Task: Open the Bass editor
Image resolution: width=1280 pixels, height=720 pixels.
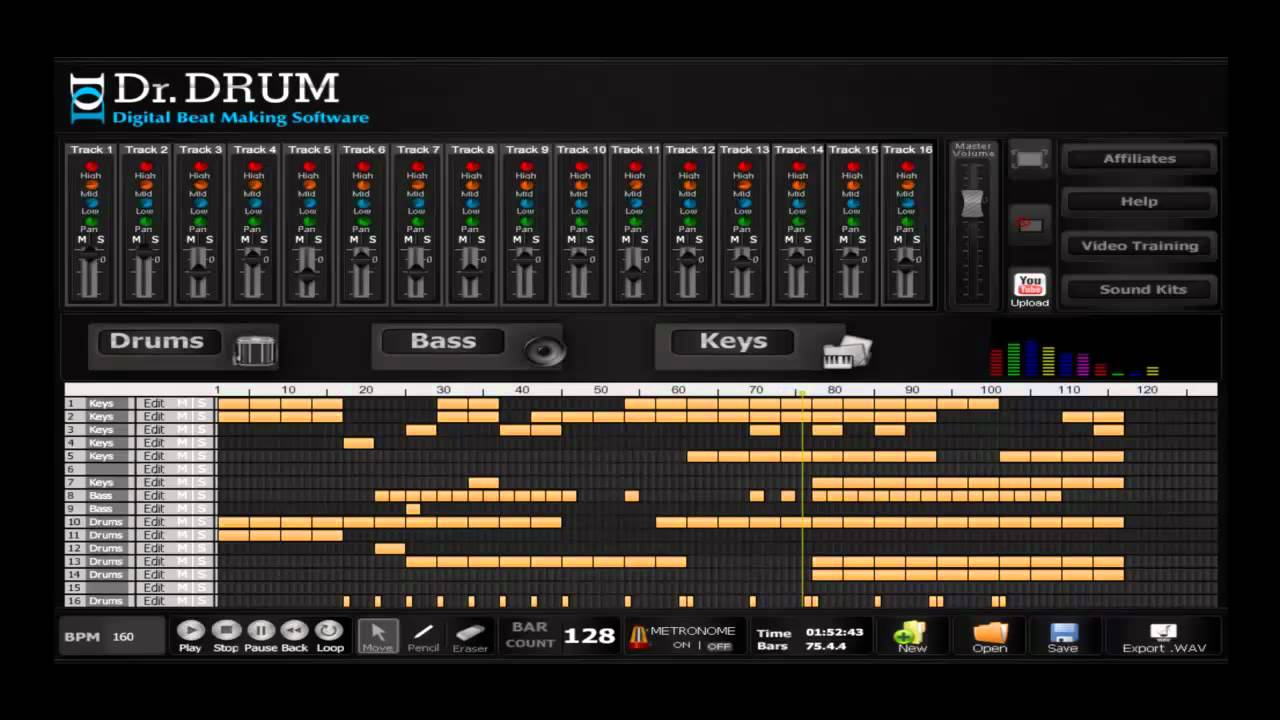Action: click(x=443, y=341)
